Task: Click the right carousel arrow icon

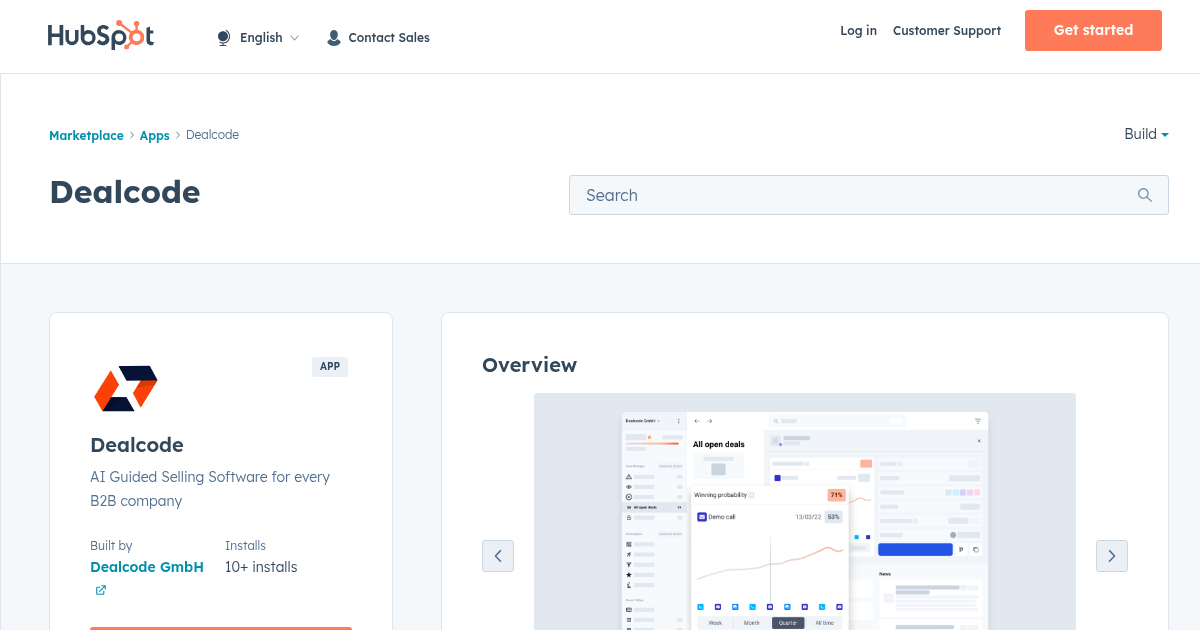Action: pyautogui.click(x=1111, y=555)
